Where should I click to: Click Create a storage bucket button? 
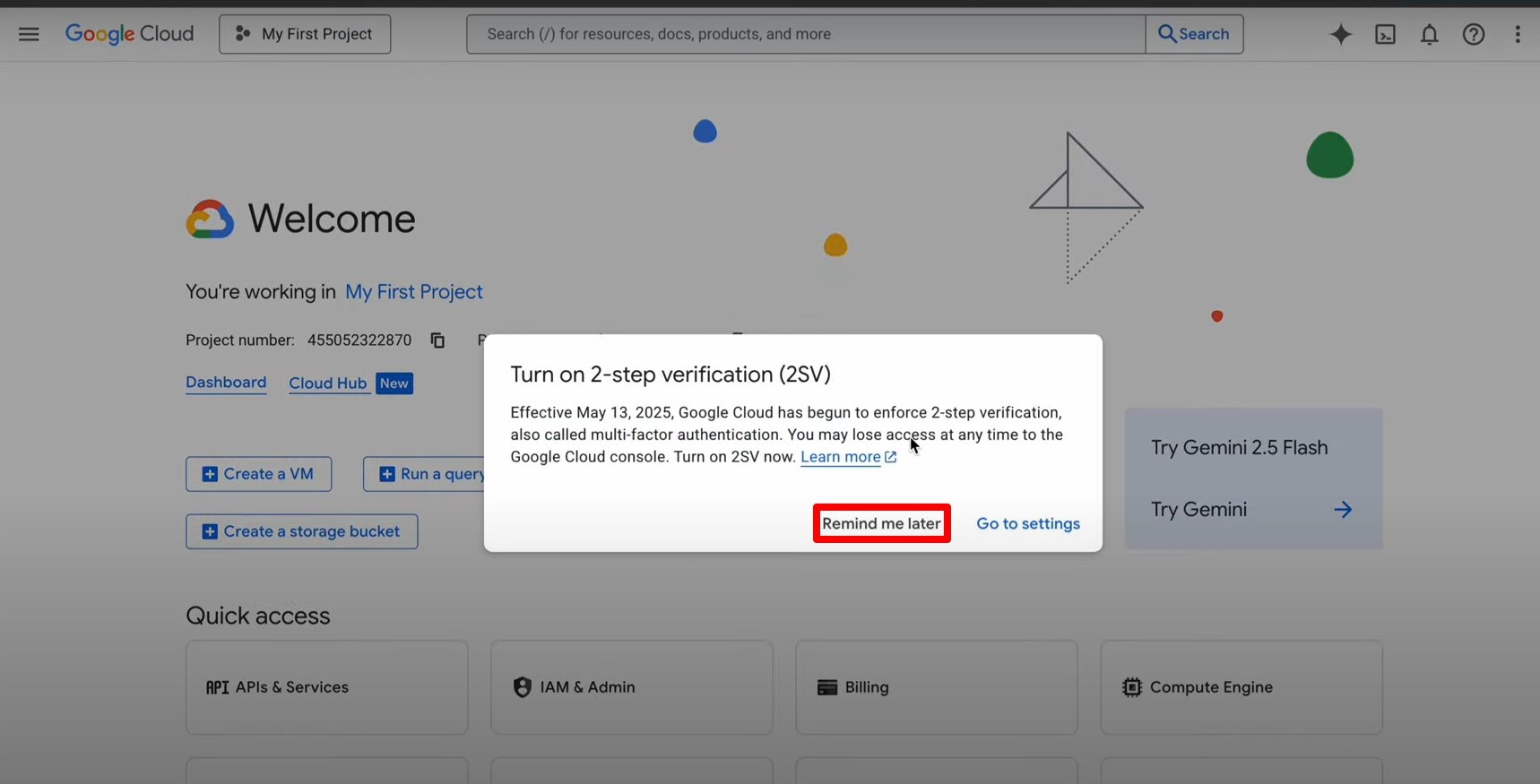pos(302,531)
